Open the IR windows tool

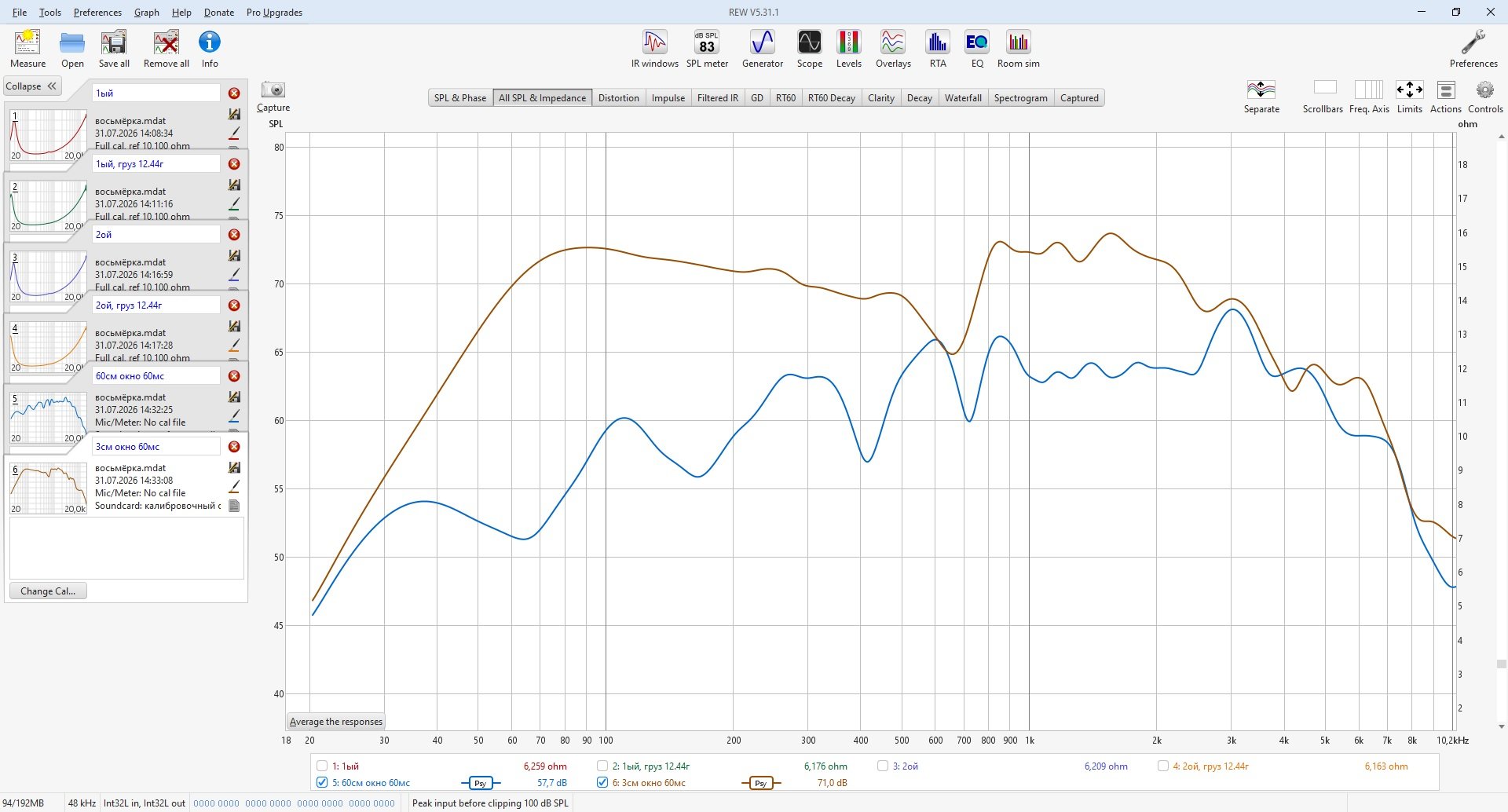(654, 49)
